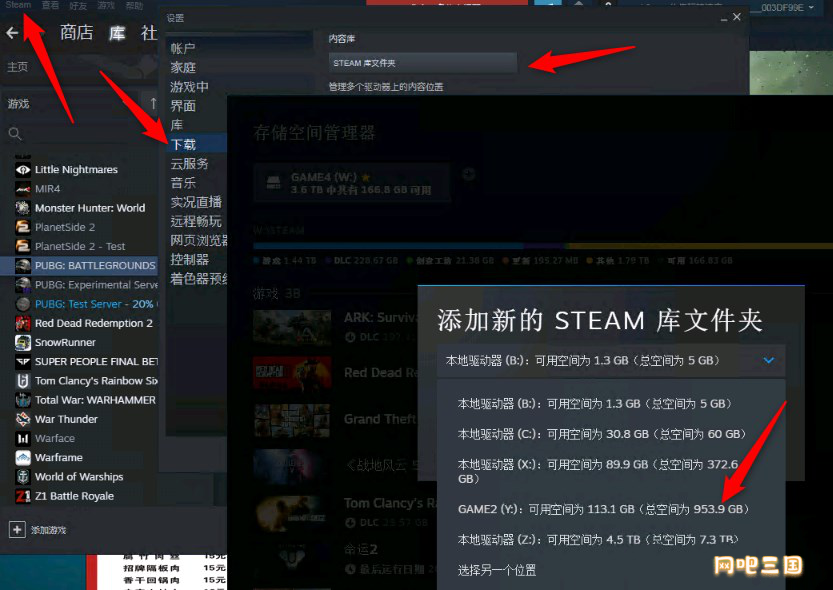Select the GAME4 (W:) drive tab
This screenshot has width=833, height=590.
point(352,183)
